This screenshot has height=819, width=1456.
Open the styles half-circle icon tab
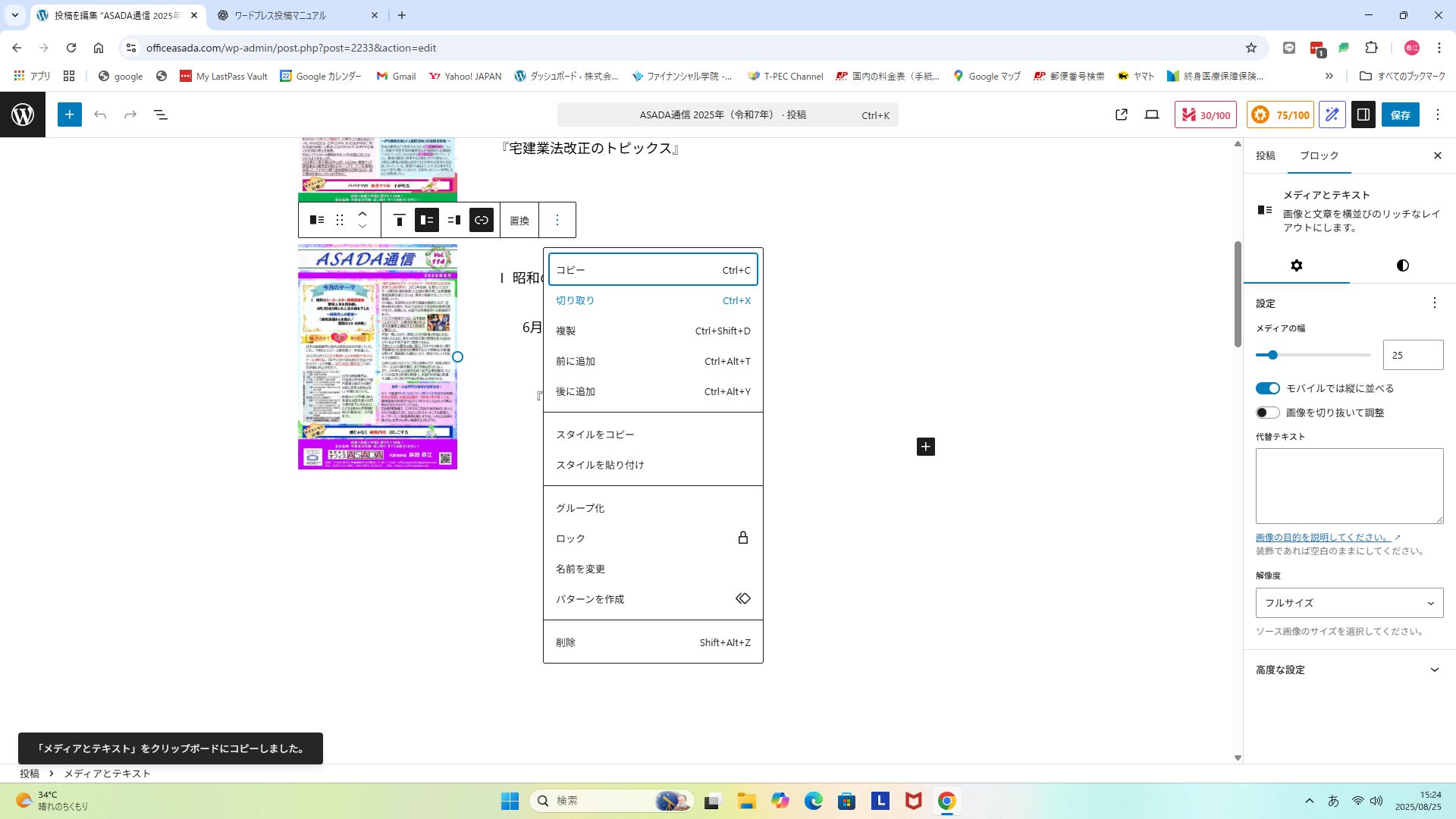(1402, 265)
